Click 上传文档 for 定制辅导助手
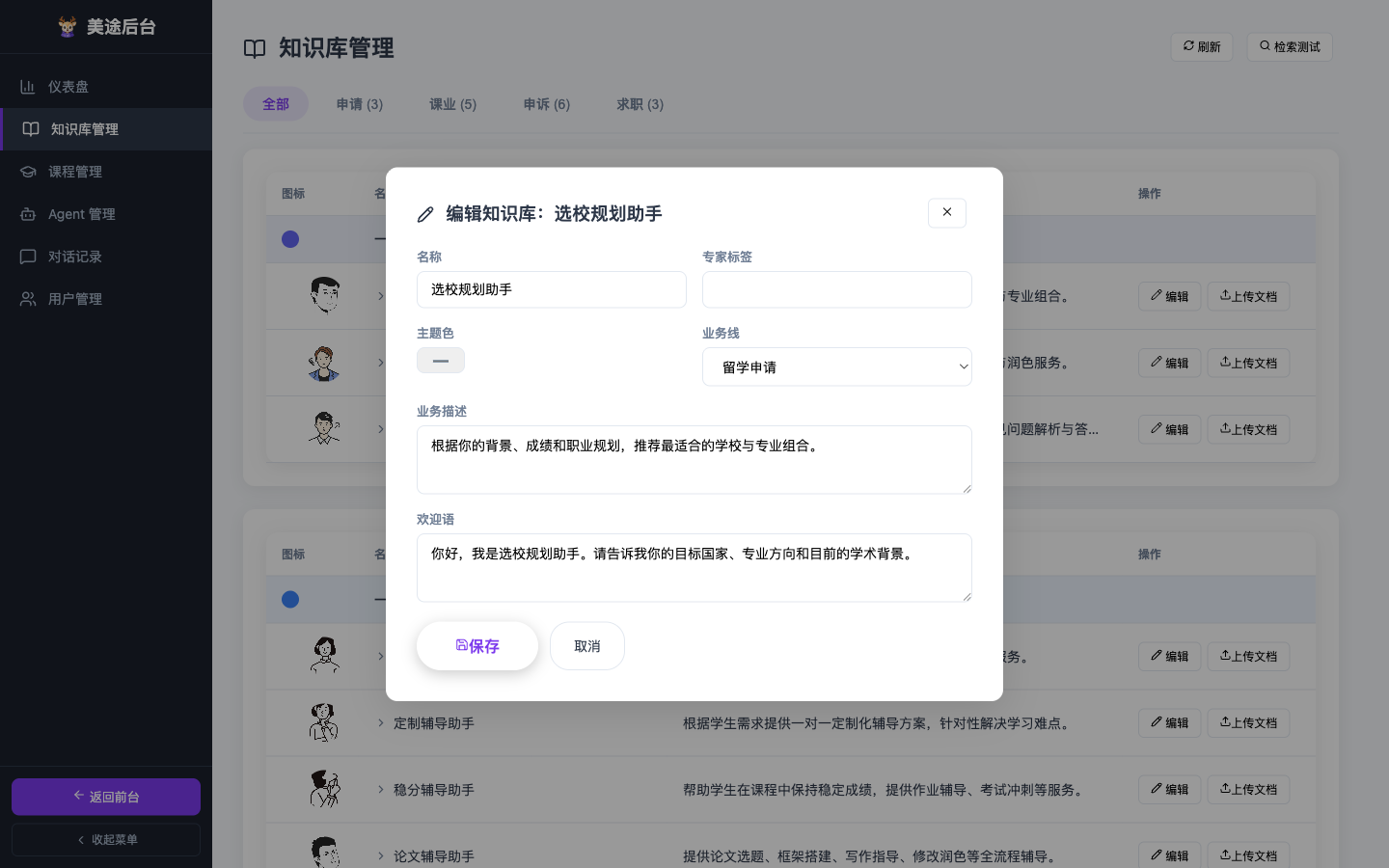The height and width of the screenshot is (868, 1389). coord(1248,722)
